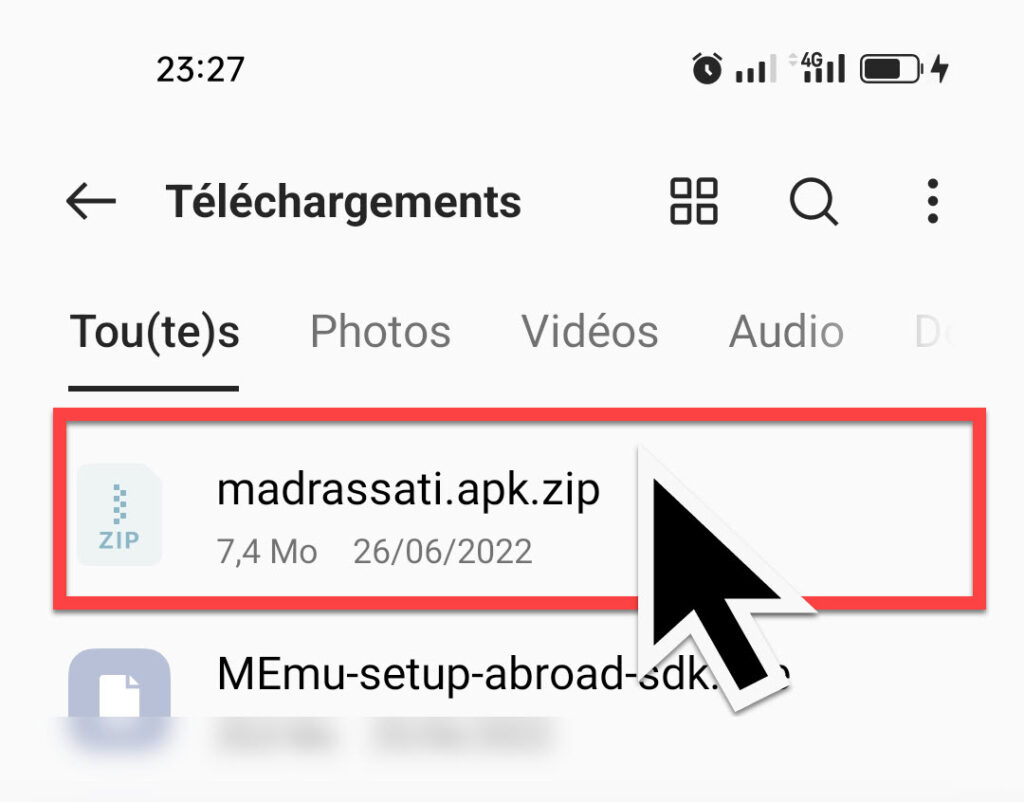Tap the battery charging indicator

pos(904,68)
